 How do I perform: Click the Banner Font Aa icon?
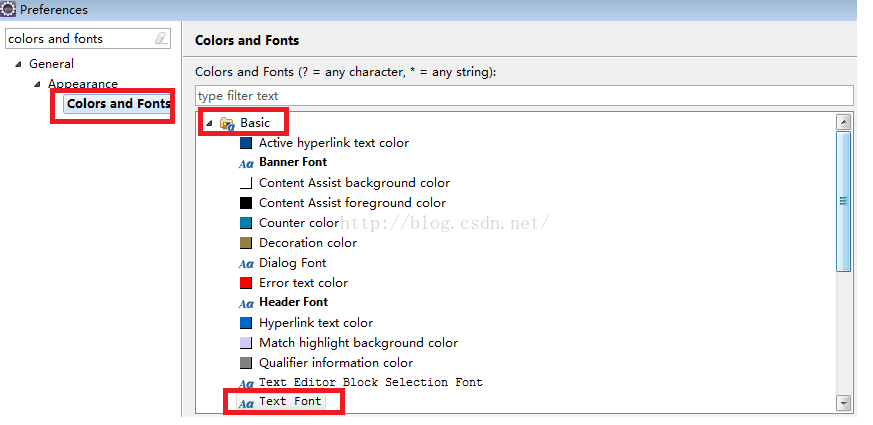click(246, 163)
